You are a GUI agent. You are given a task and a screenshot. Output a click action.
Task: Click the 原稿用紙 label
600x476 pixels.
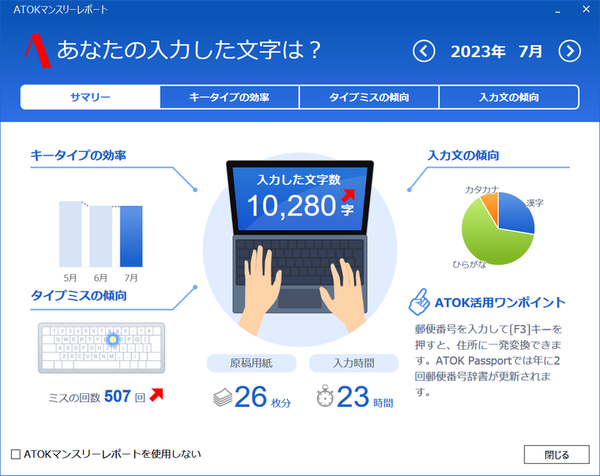click(251, 363)
